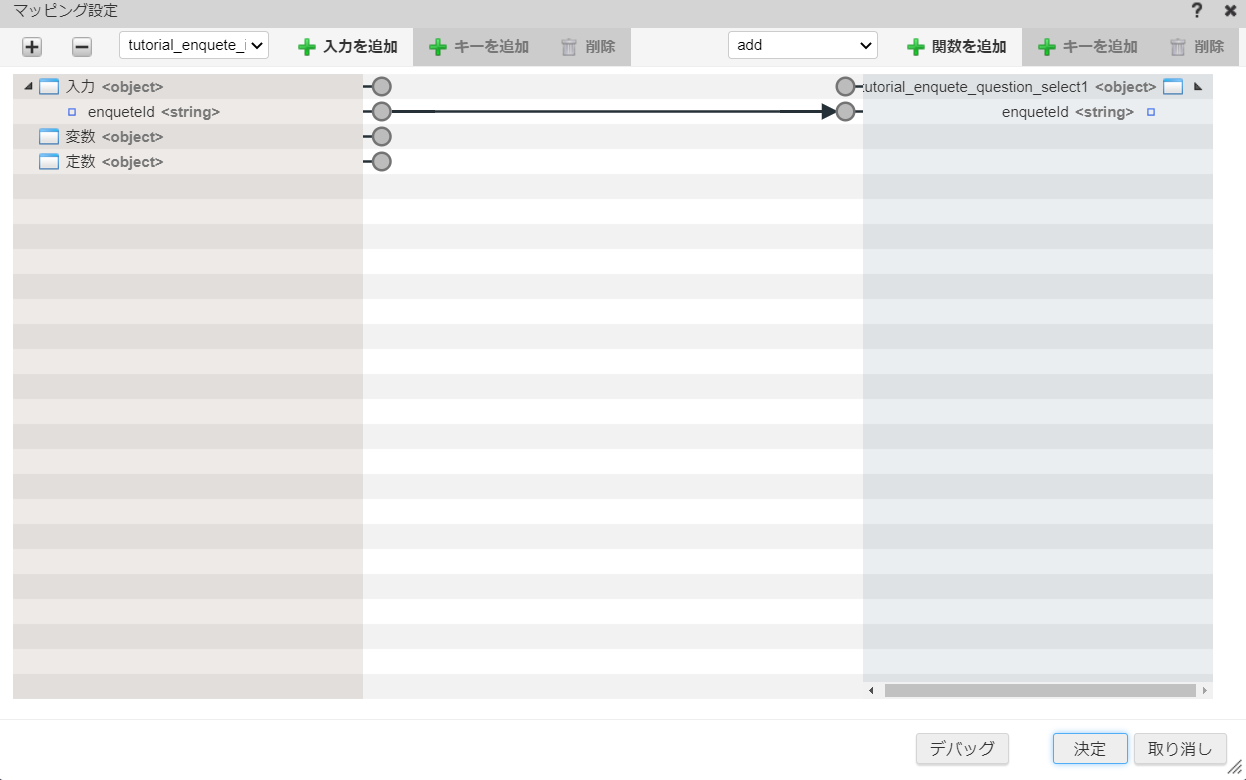Select the tutorial_enquete_question_select1 object row
This screenshot has height=780, width=1246.
(x=1038, y=87)
